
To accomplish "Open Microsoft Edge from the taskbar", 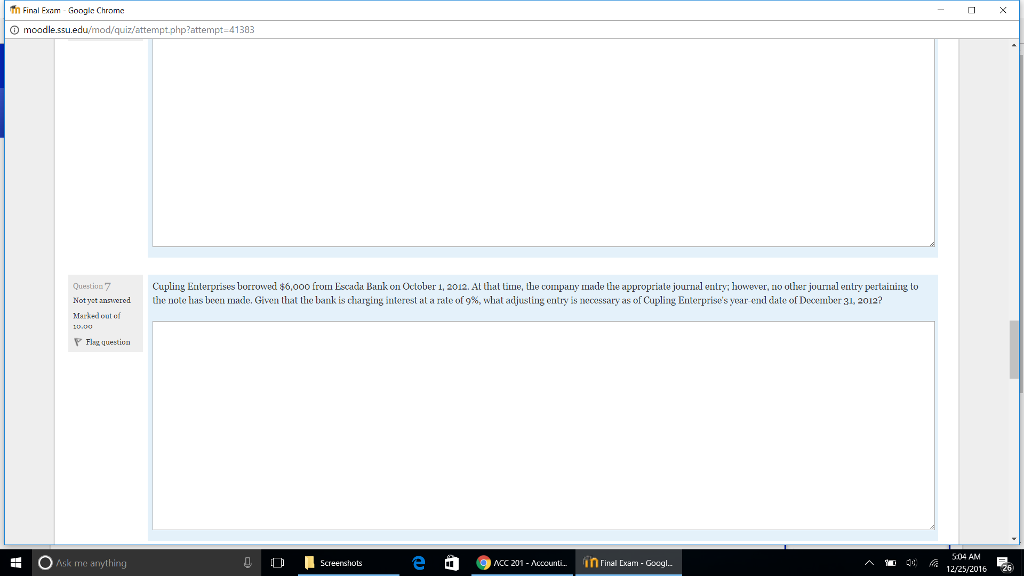I will pyautogui.click(x=419, y=562).
